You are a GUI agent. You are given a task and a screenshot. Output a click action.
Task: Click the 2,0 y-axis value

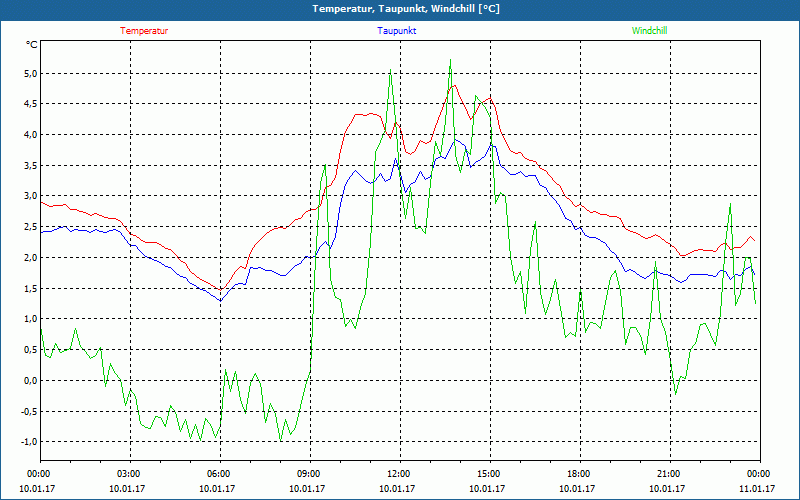pos(31,258)
